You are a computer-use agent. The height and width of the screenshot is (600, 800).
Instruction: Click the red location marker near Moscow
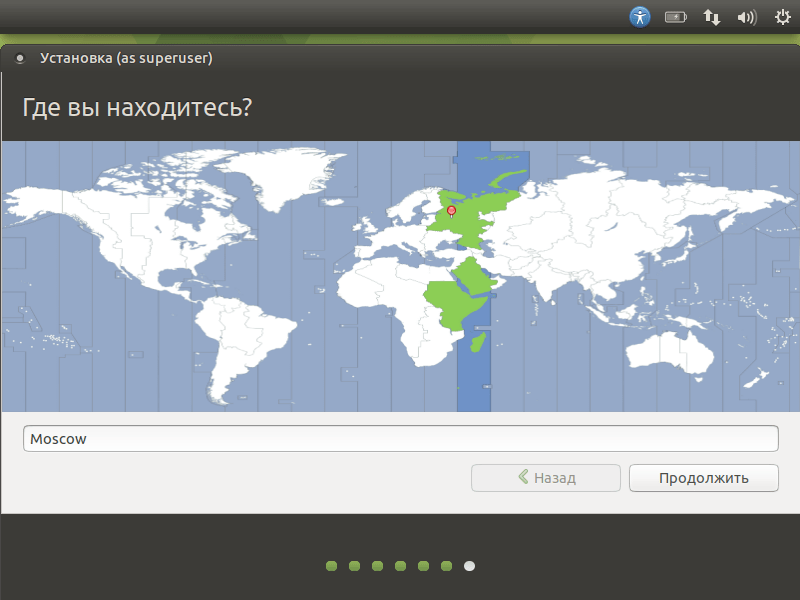pos(451,212)
